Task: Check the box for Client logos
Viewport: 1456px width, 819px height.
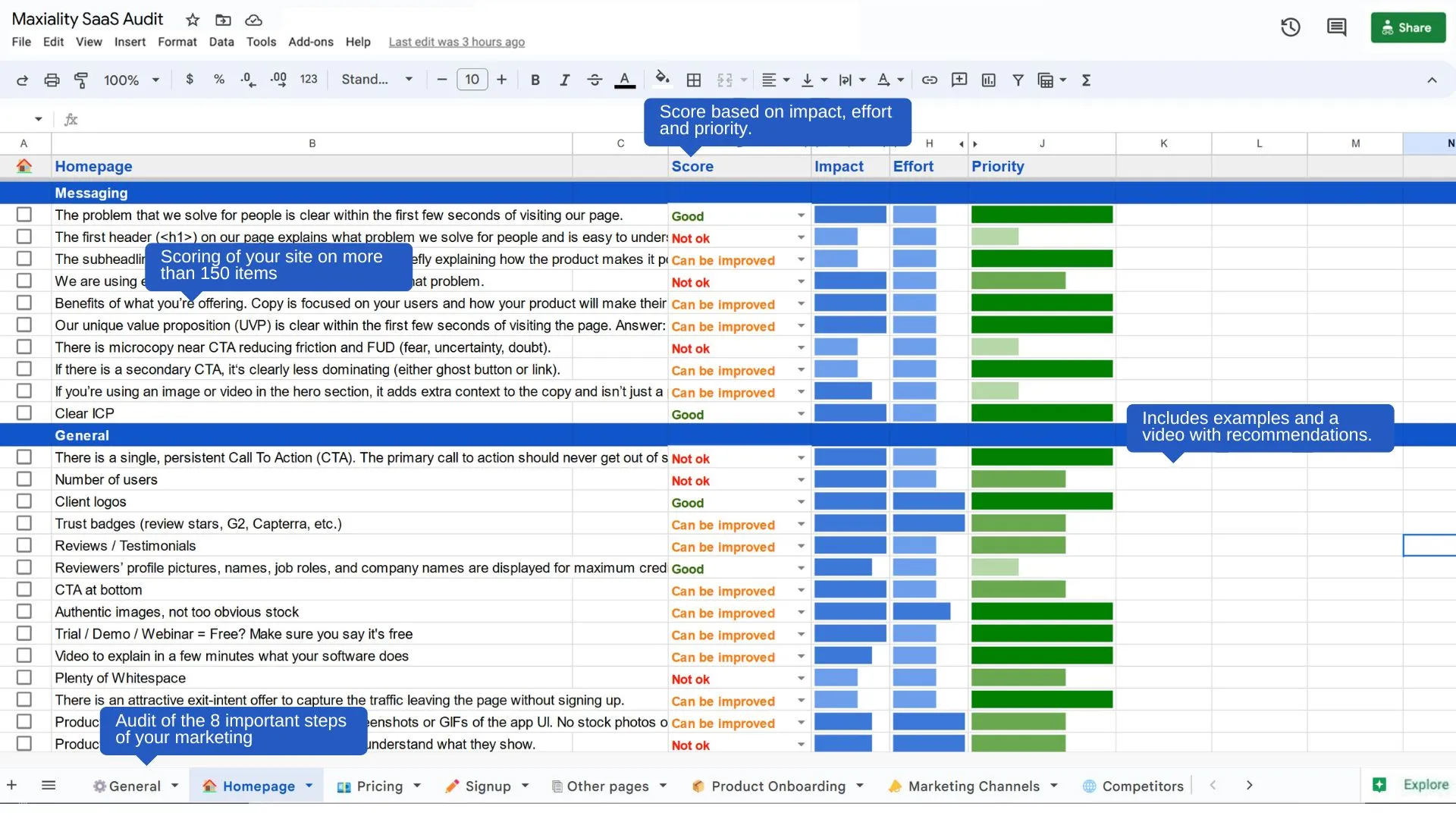Action: (x=24, y=501)
